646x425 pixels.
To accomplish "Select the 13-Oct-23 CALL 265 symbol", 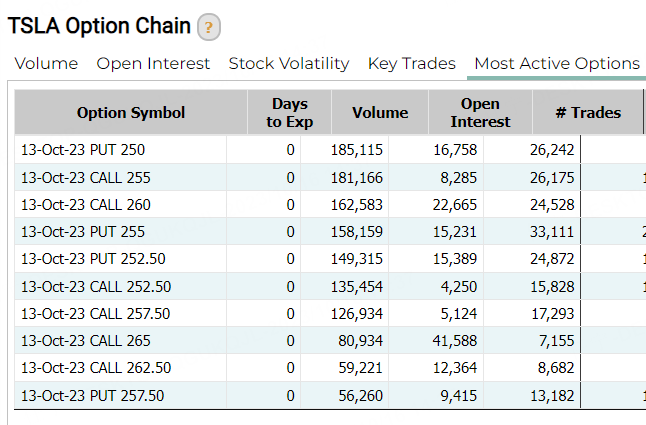I will (x=86, y=341).
